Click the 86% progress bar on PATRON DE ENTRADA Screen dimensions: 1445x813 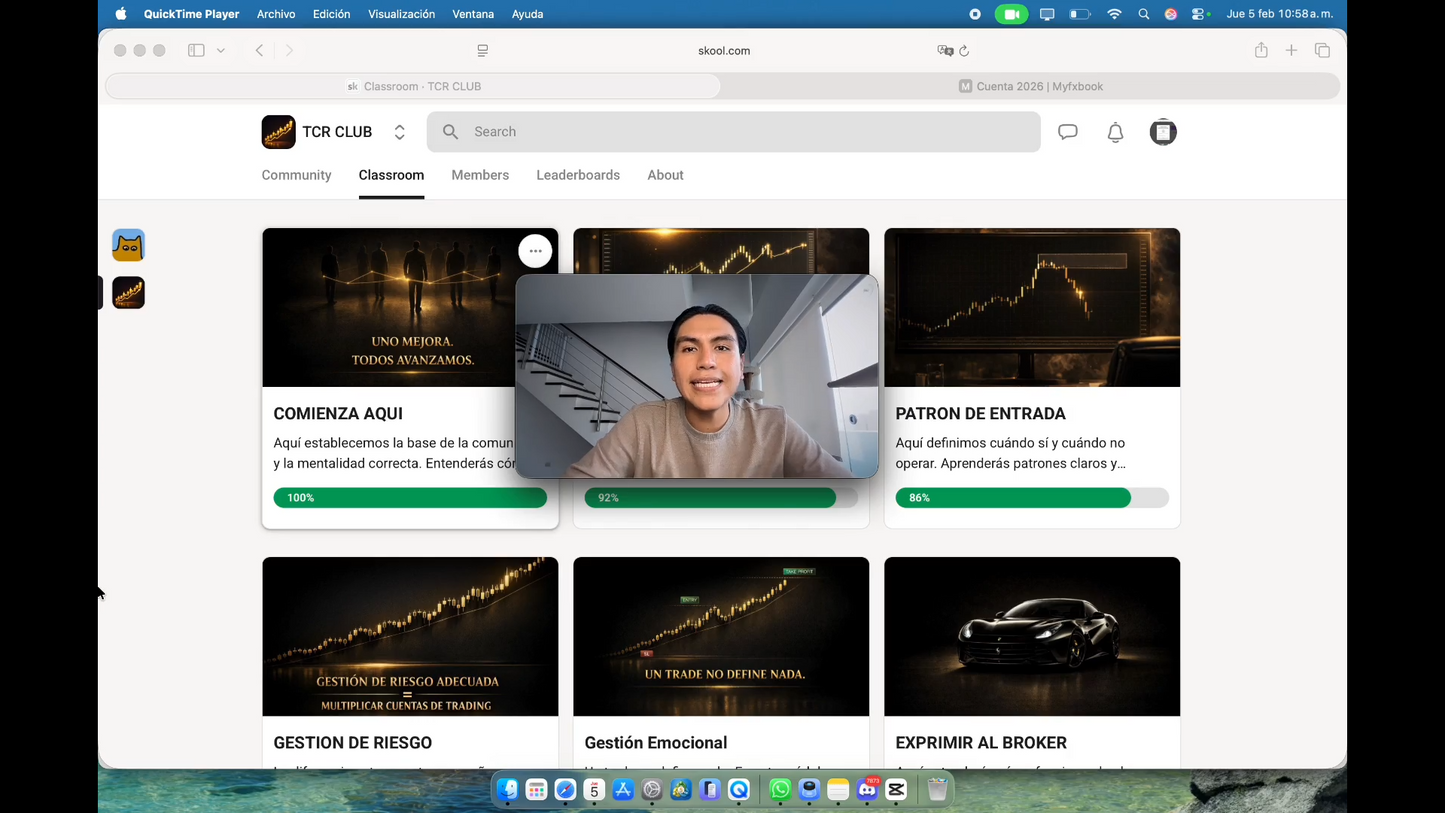pyautogui.click(x=1032, y=497)
